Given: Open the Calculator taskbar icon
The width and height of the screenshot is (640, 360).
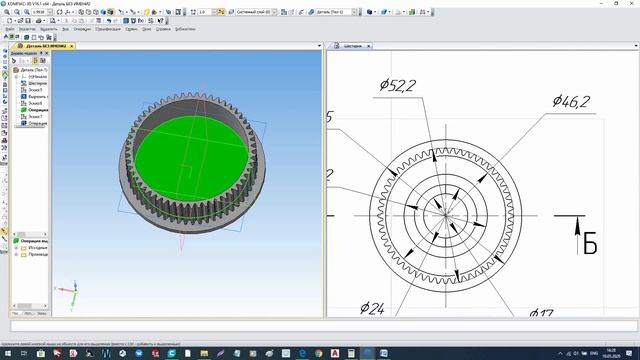Looking at the screenshot, I should click(x=351, y=353).
